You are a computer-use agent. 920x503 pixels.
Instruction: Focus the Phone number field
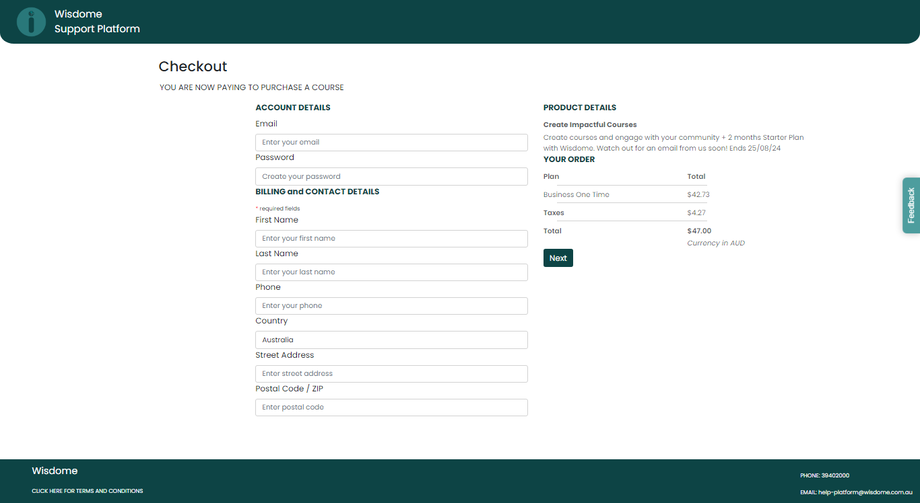click(x=391, y=306)
